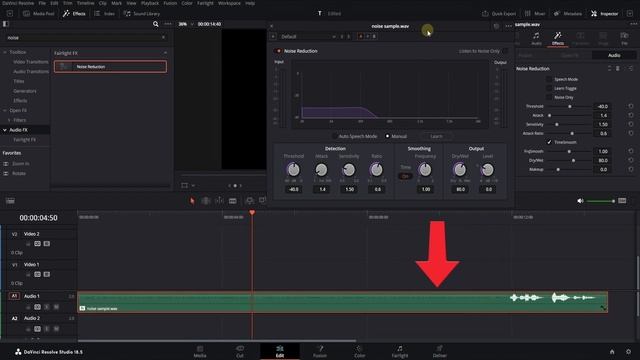This screenshot has height=360, width=640.
Task: Click the Detection Sensitivity knob
Action: tap(349, 169)
